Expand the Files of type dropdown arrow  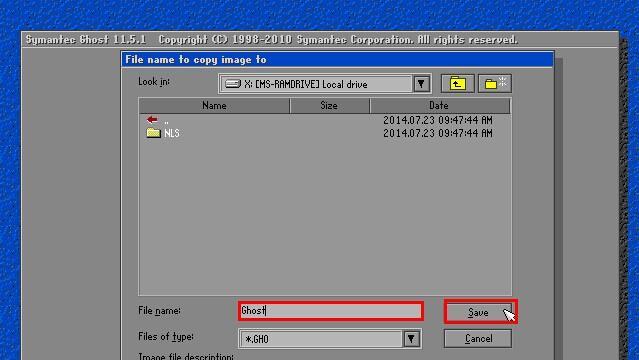click(x=411, y=338)
